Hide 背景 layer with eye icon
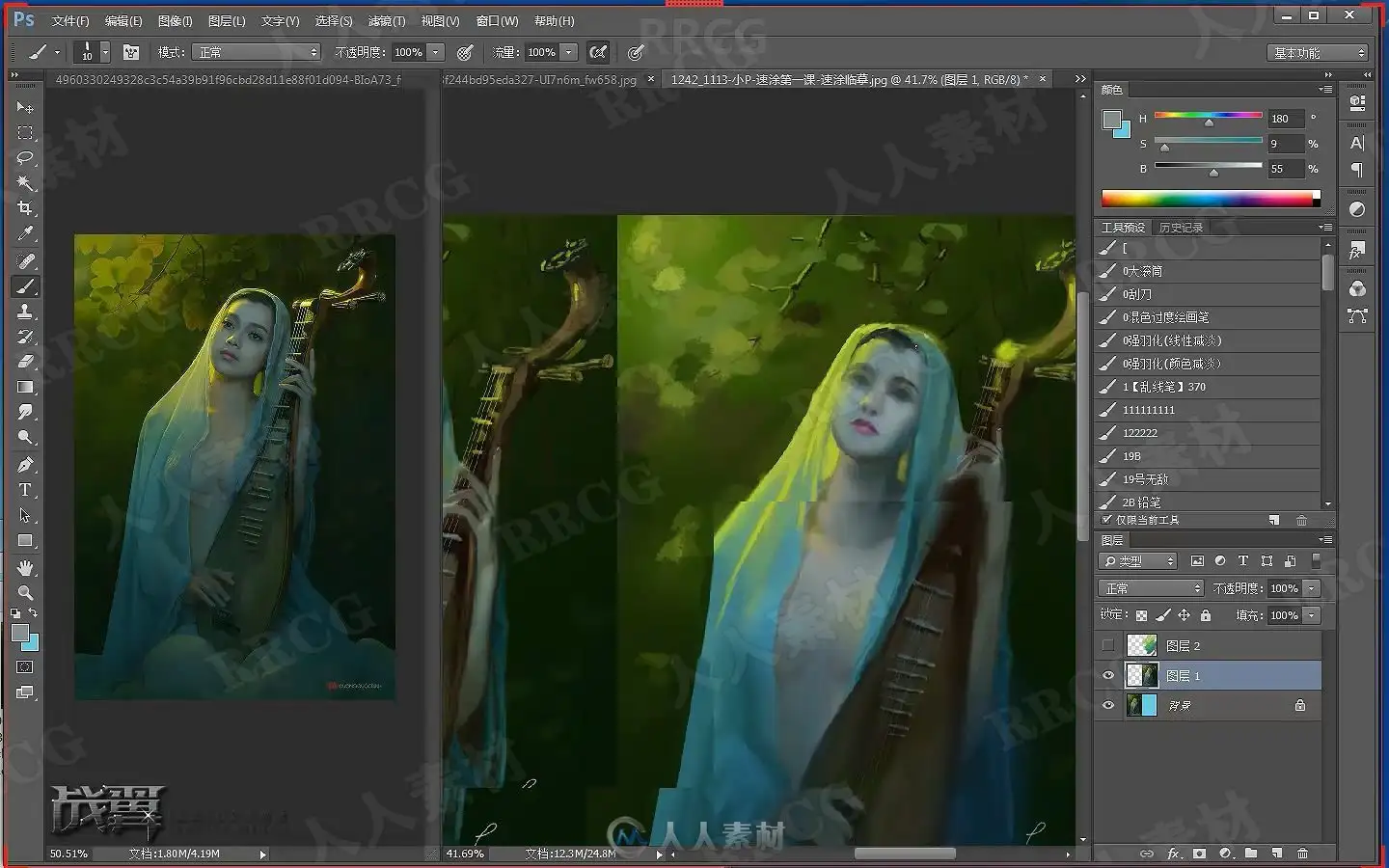 [1108, 706]
